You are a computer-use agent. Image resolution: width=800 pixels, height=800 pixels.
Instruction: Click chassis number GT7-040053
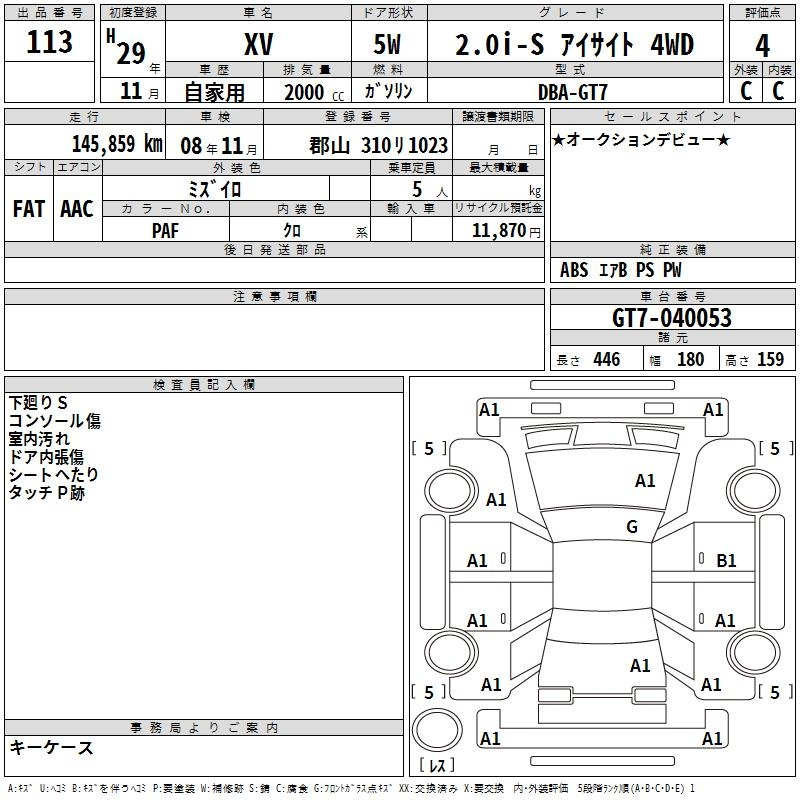tap(671, 318)
